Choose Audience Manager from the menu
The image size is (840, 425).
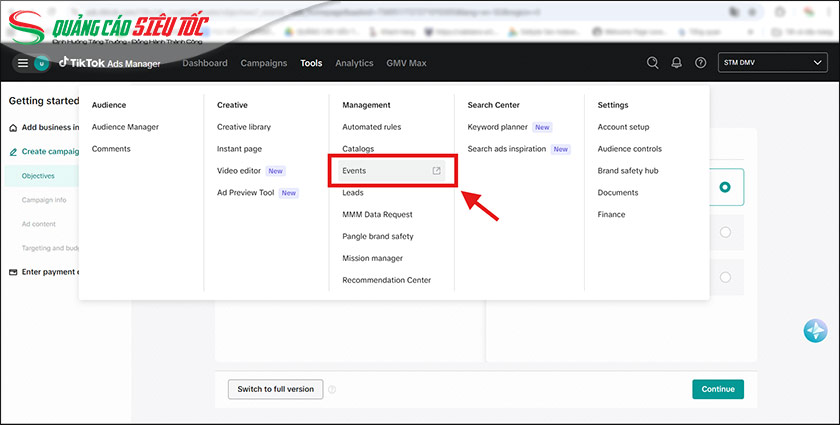point(125,127)
